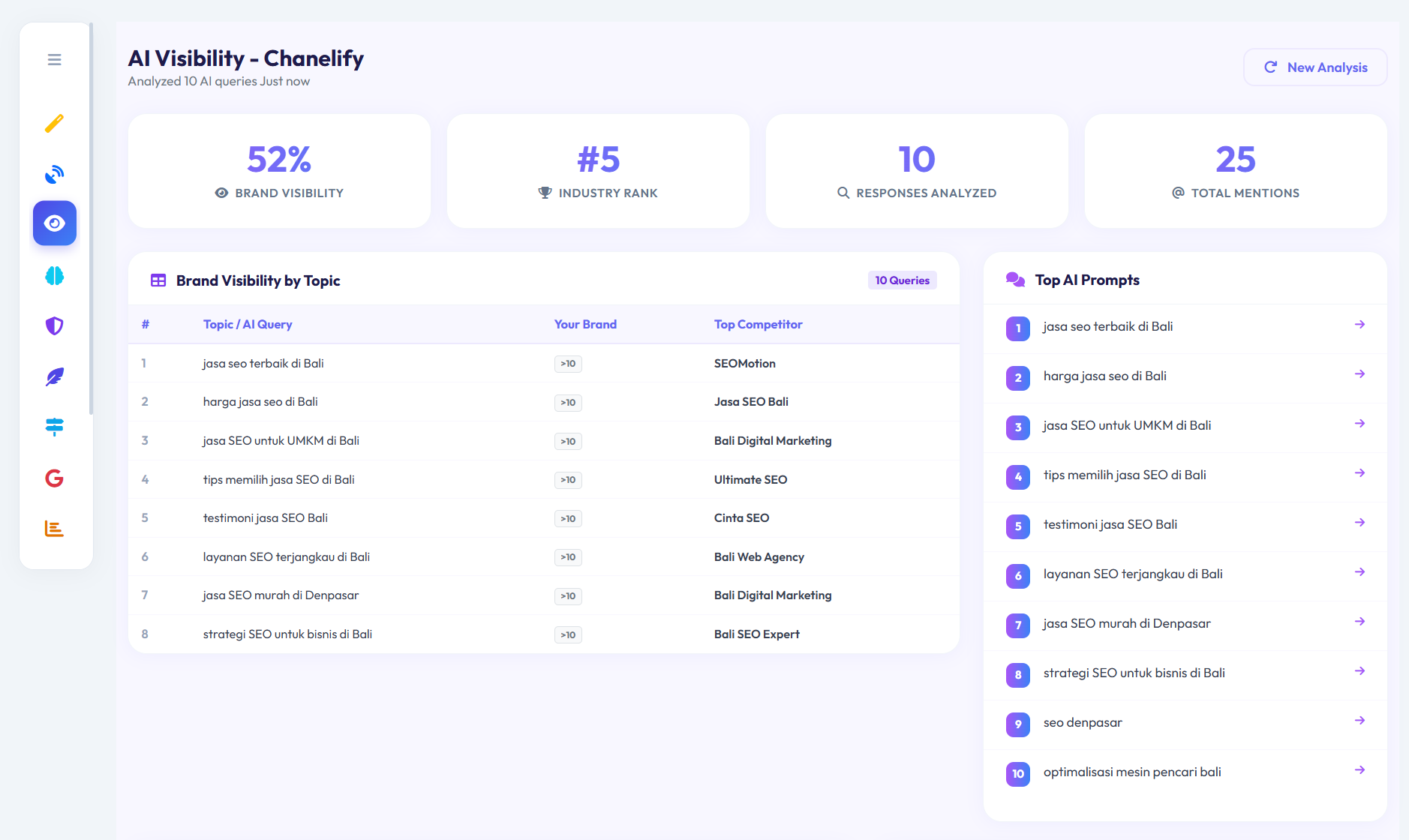This screenshot has height=840, width=1409.
Task: Click competitor name Bali Web Agency
Action: pyautogui.click(x=759, y=557)
